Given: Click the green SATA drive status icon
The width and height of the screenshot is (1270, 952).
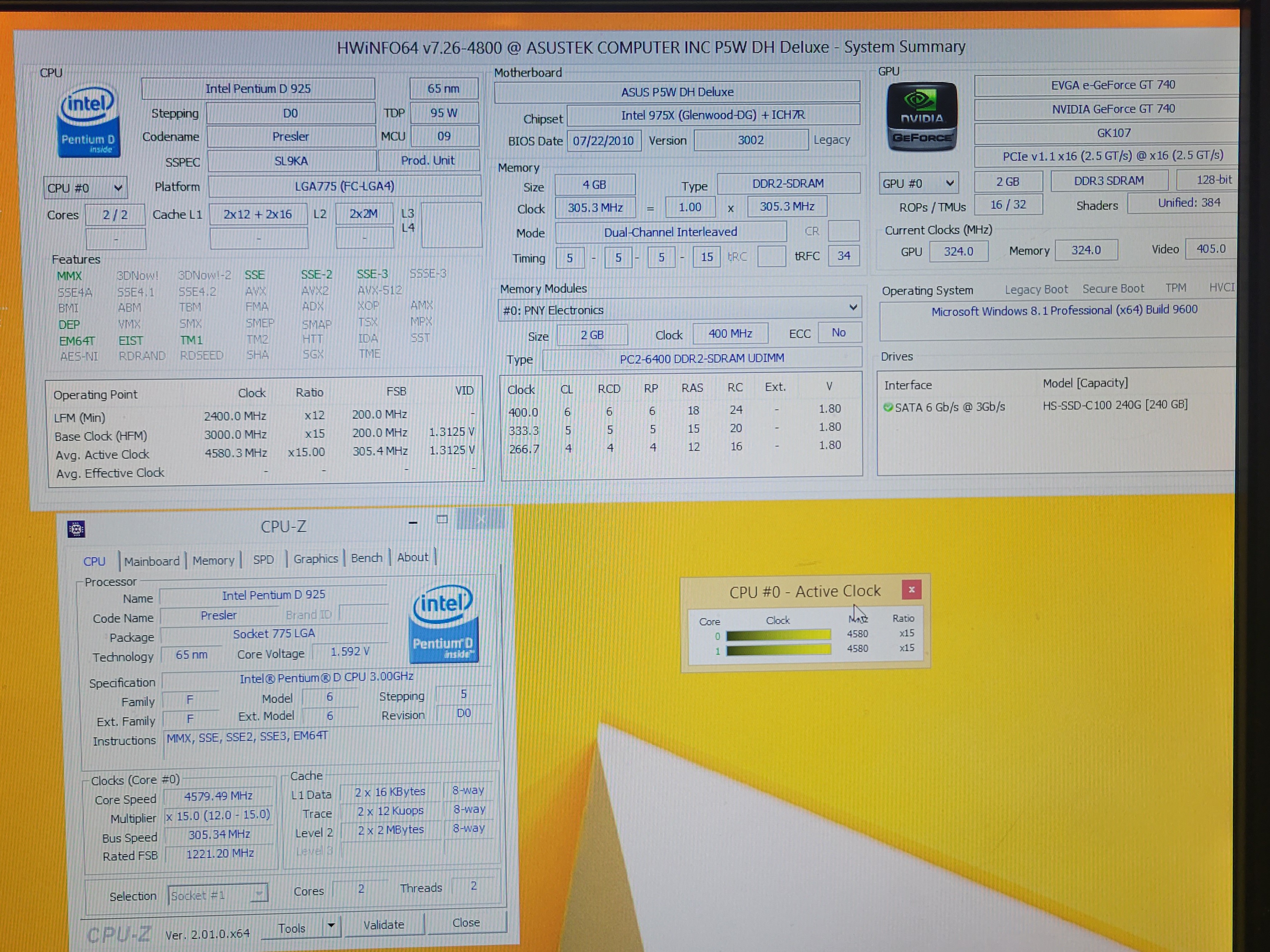Looking at the screenshot, I should coord(888,407).
